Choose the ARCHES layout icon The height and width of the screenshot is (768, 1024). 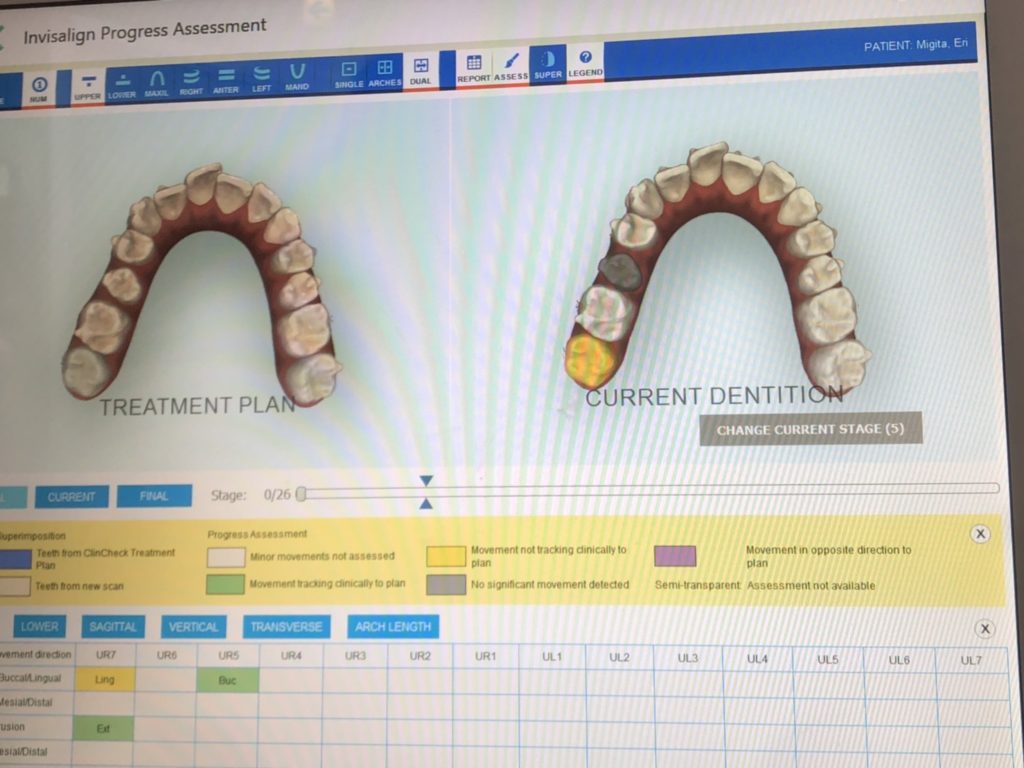[385, 73]
